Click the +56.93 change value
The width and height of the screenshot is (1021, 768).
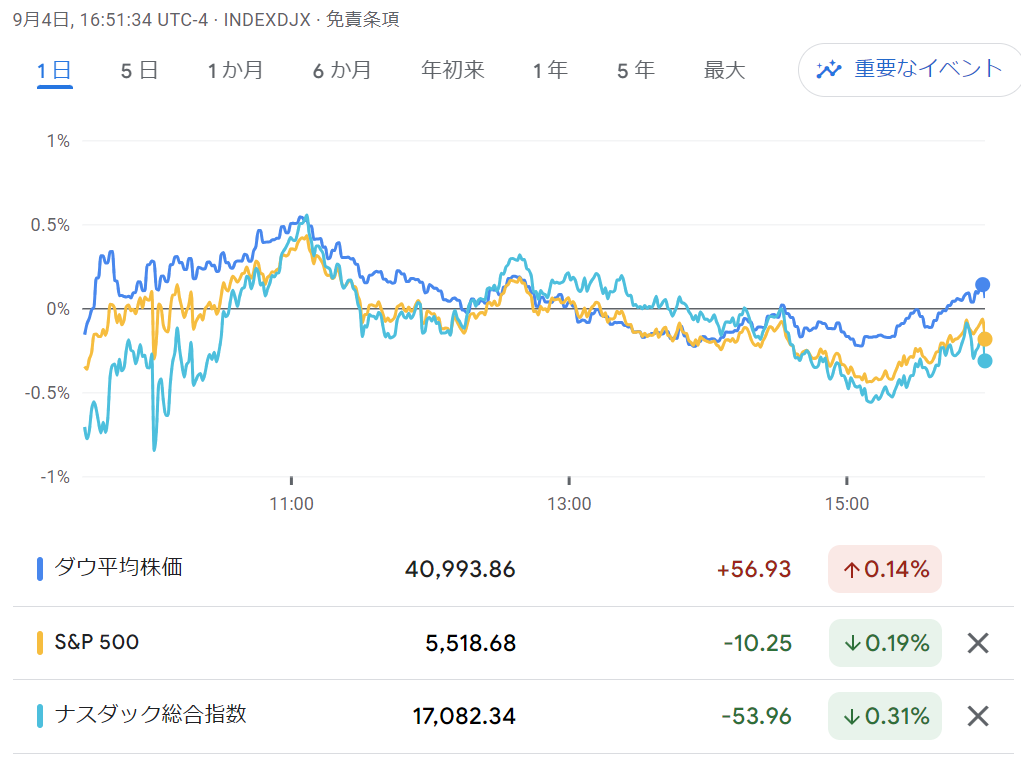coord(754,569)
